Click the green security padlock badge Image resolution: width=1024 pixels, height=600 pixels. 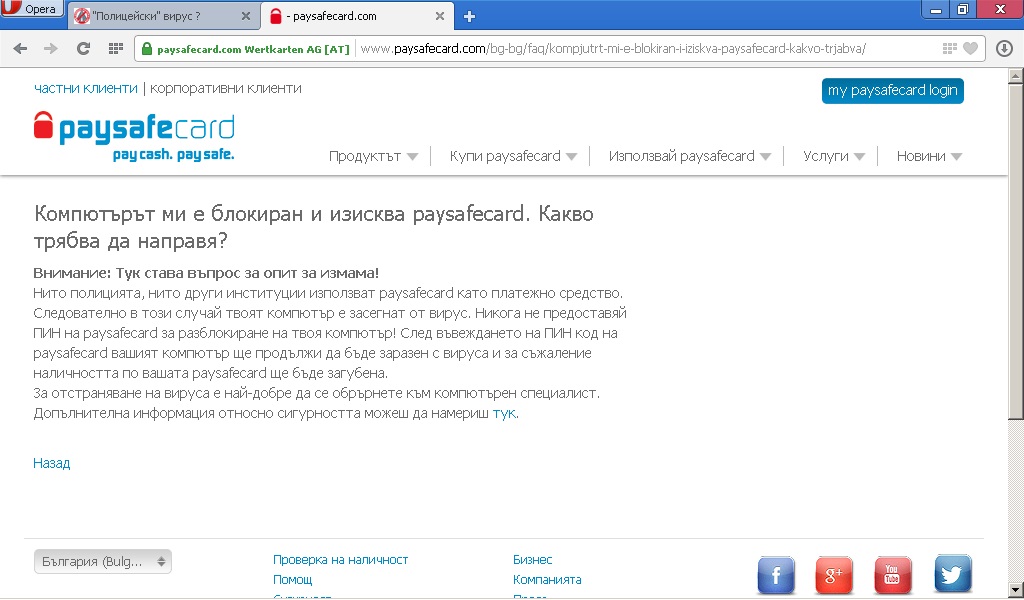click(x=247, y=49)
